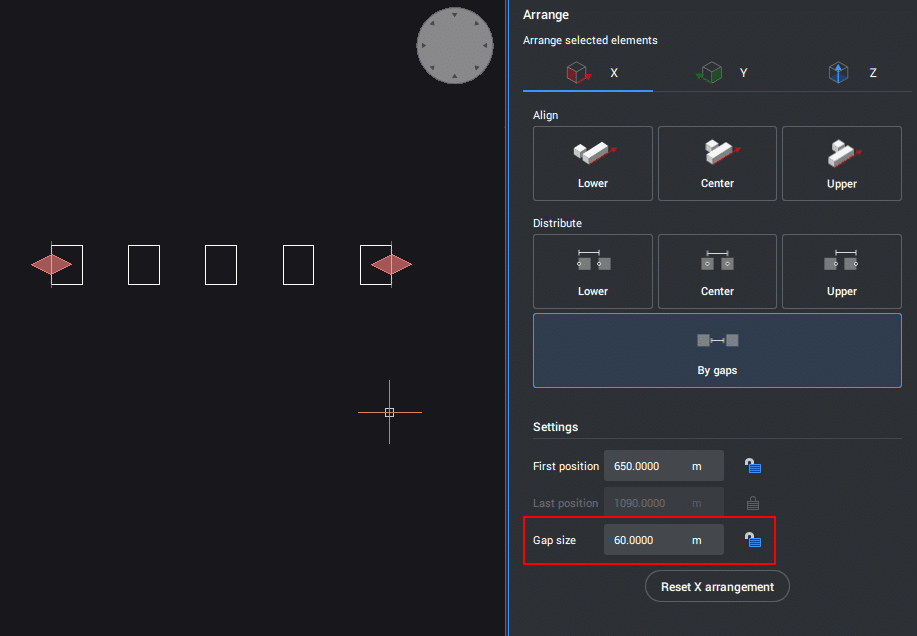
Task: Click the X axis red cube icon
Action: [x=578, y=72]
